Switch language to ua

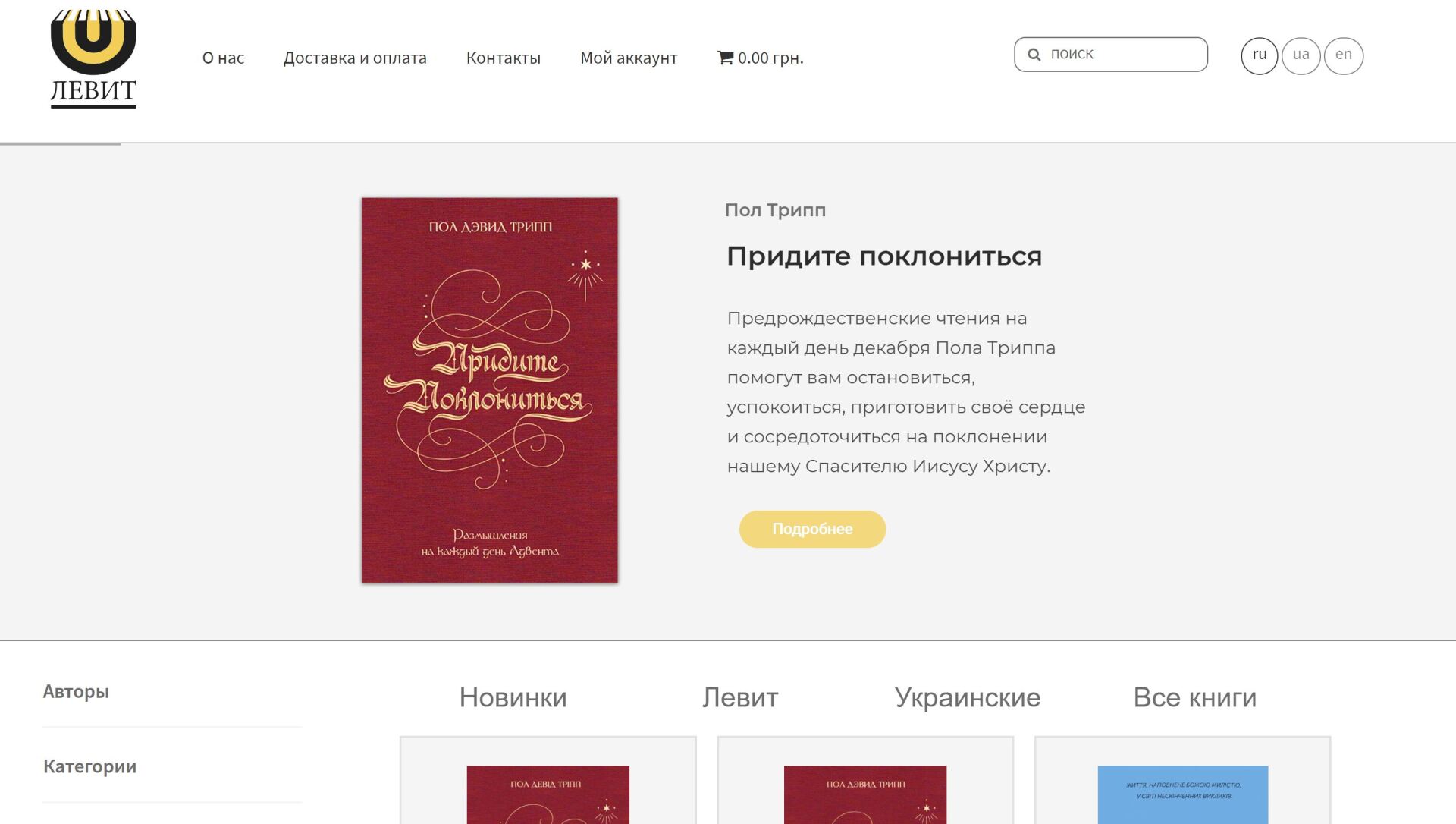click(x=1301, y=55)
